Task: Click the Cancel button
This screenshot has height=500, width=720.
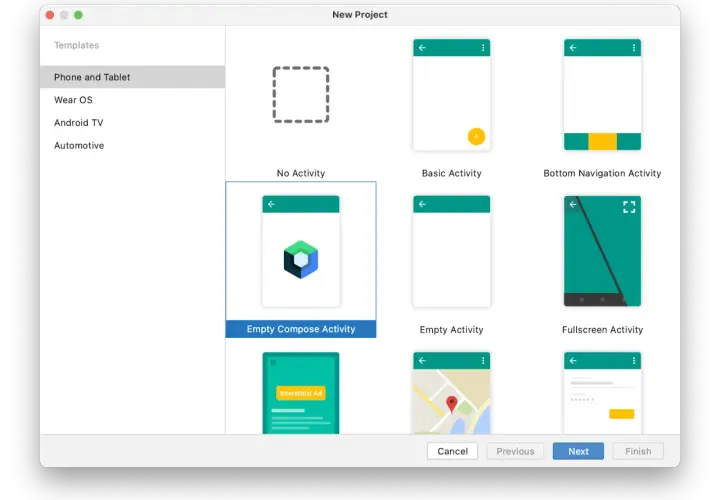Action: pos(452,451)
